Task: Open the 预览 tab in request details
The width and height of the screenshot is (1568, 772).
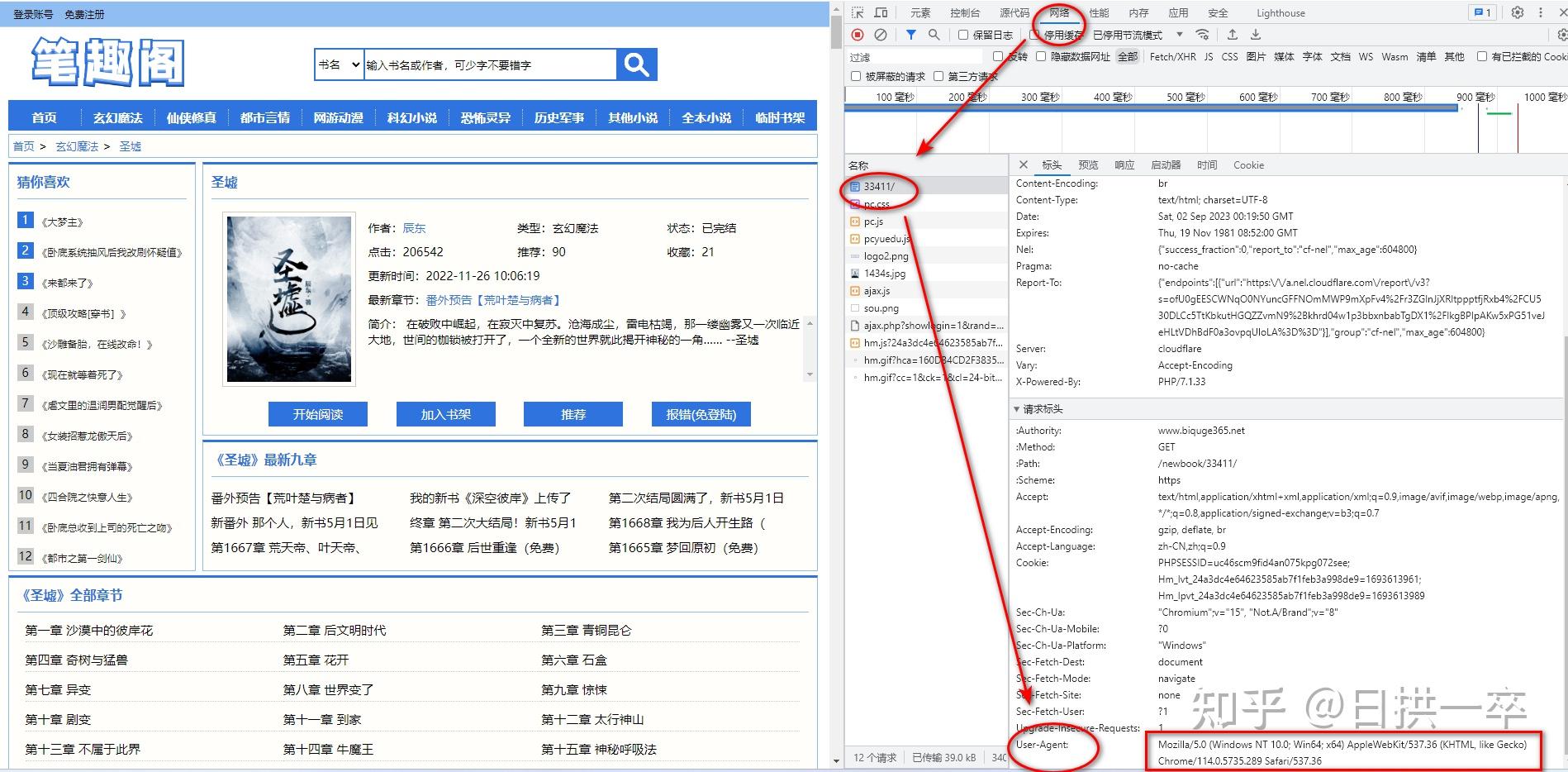Action: (x=1088, y=164)
